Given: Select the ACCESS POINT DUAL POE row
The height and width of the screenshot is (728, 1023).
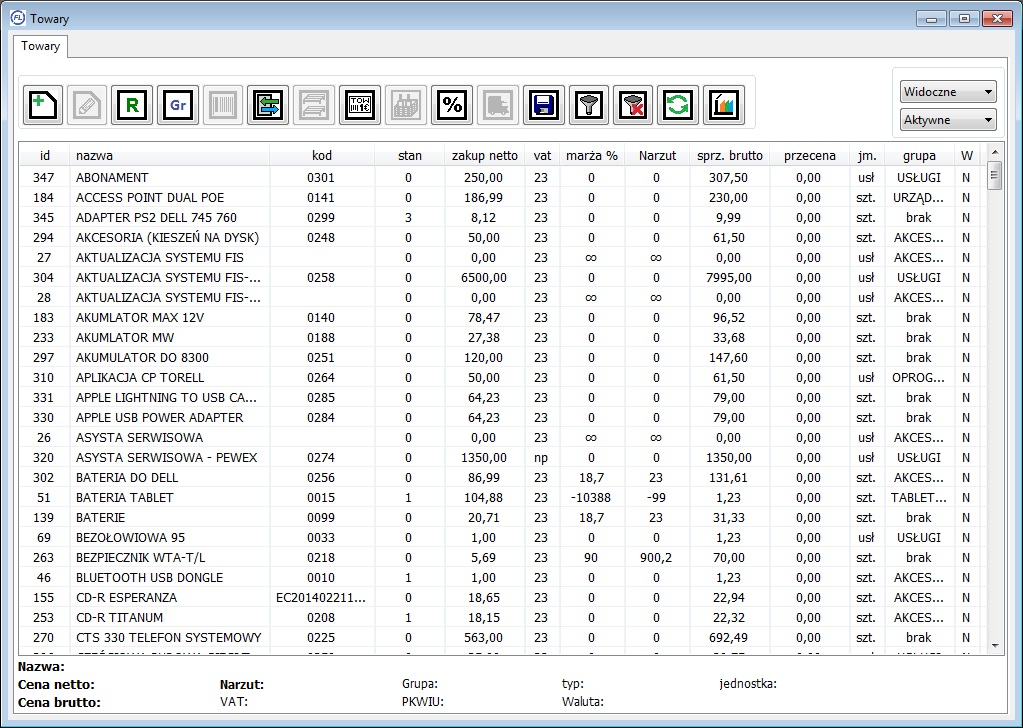Looking at the screenshot, I should [502, 198].
